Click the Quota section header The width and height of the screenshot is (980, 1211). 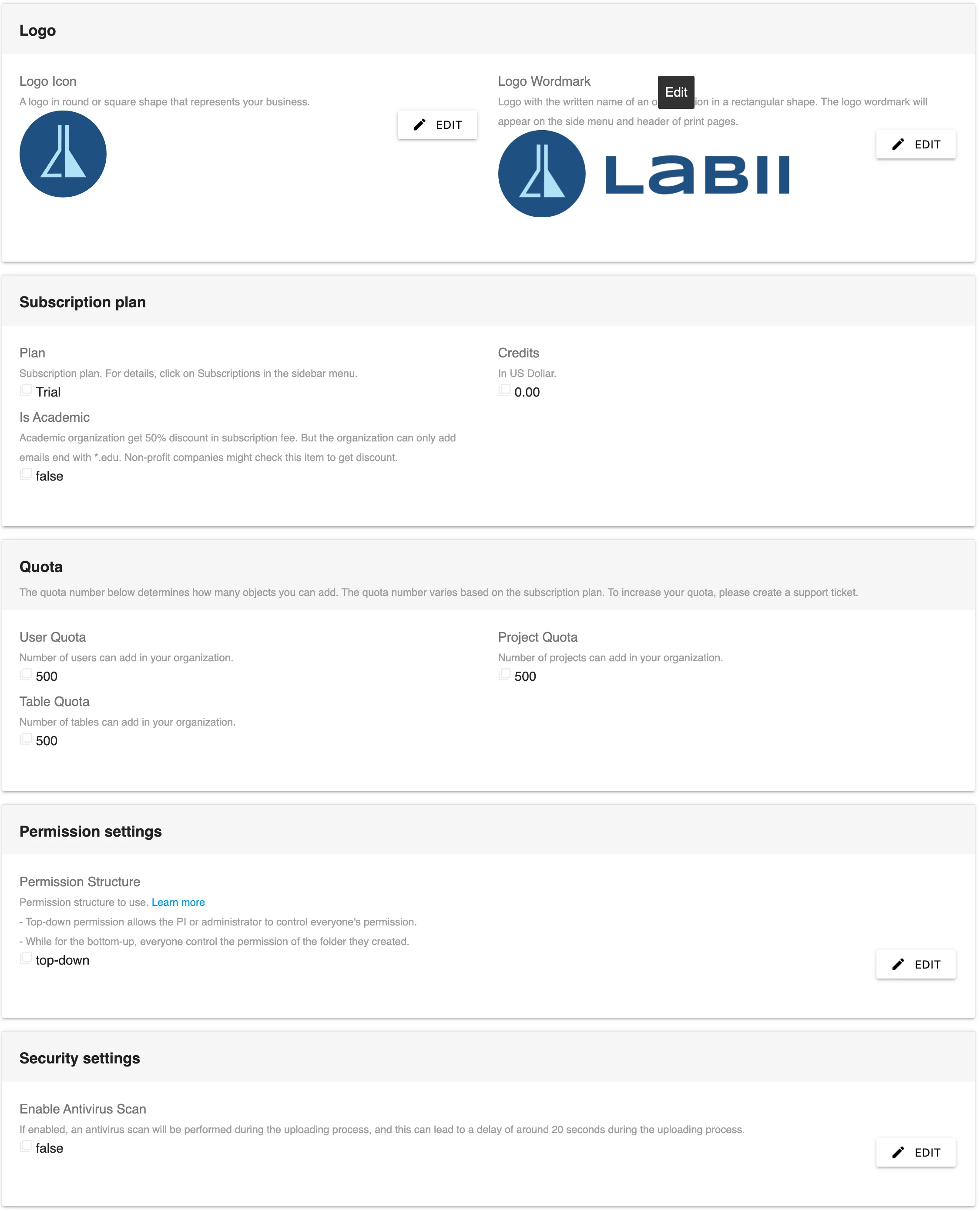click(x=40, y=567)
